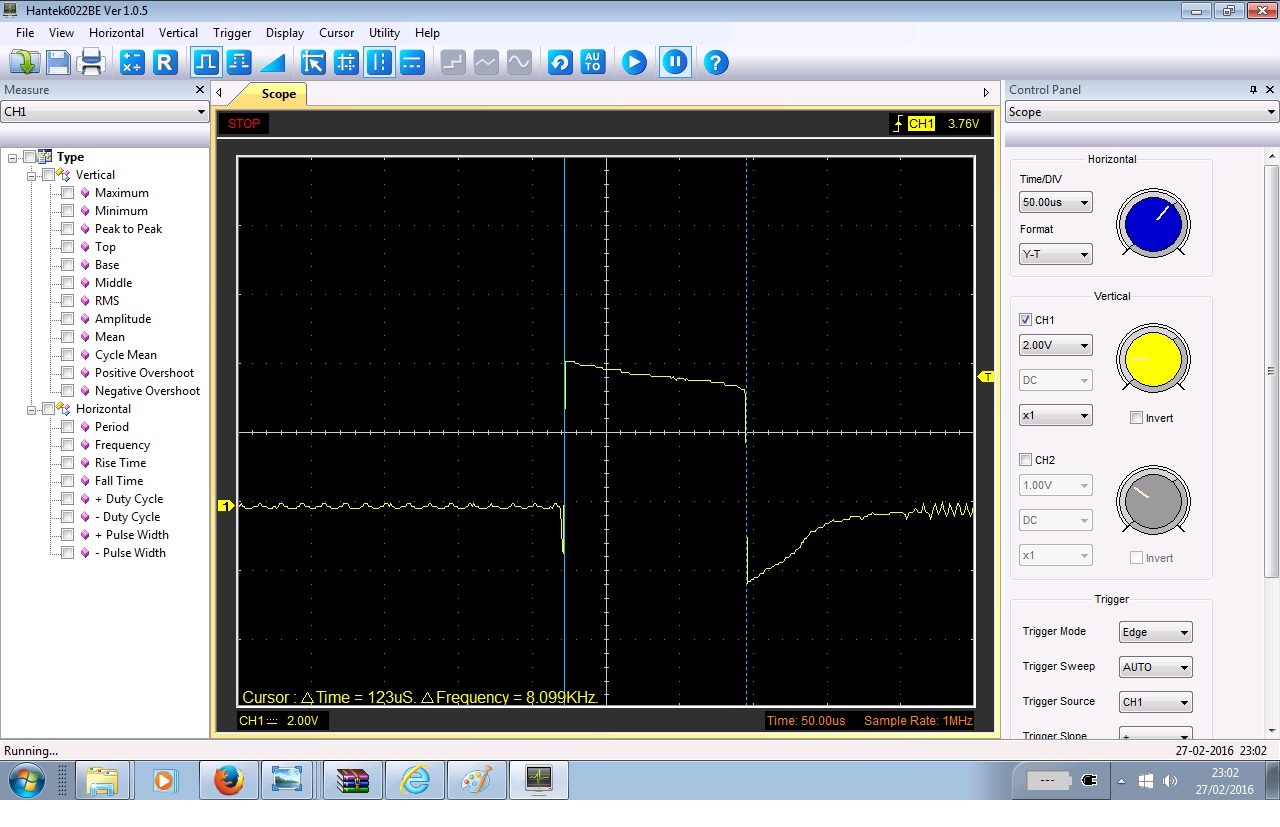Click the yellow trigger level marker T
Viewport: 1280px width, 827px height.
tap(986, 377)
